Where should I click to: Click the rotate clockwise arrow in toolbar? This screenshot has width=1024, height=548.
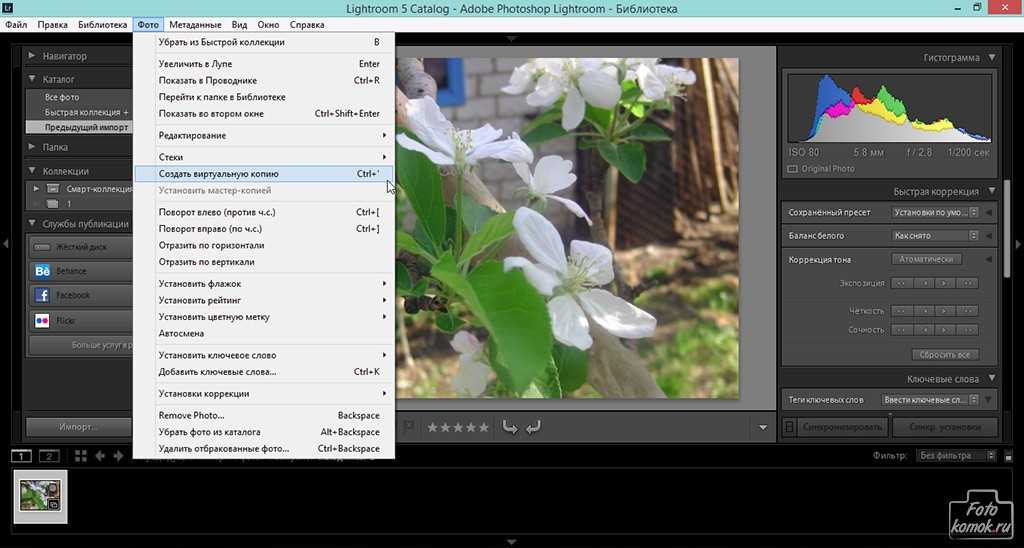[533, 427]
